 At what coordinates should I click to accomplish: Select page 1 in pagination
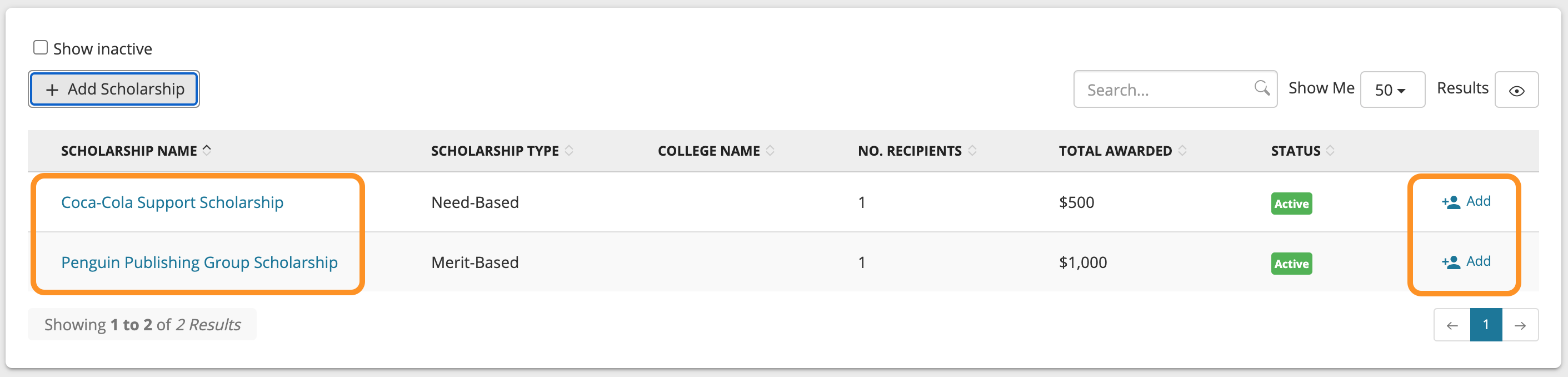(x=1486, y=325)
